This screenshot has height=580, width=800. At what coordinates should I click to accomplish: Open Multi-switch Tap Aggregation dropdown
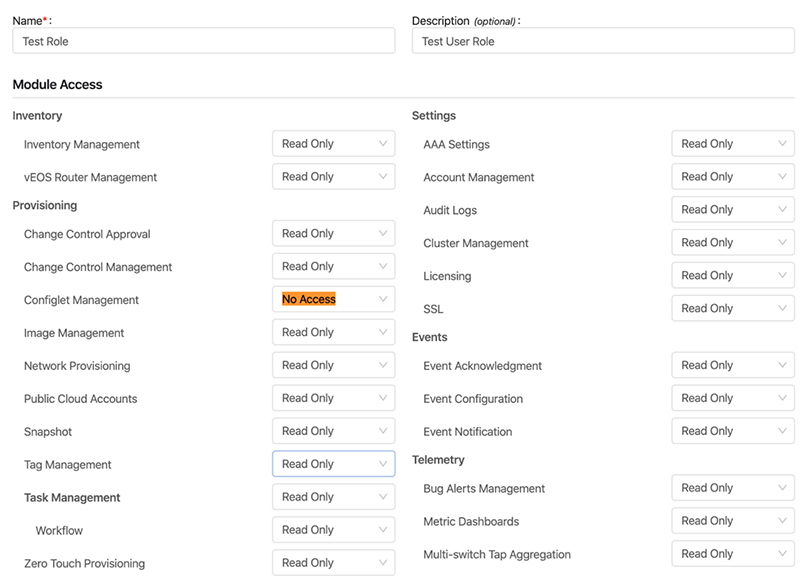point(733,554)
